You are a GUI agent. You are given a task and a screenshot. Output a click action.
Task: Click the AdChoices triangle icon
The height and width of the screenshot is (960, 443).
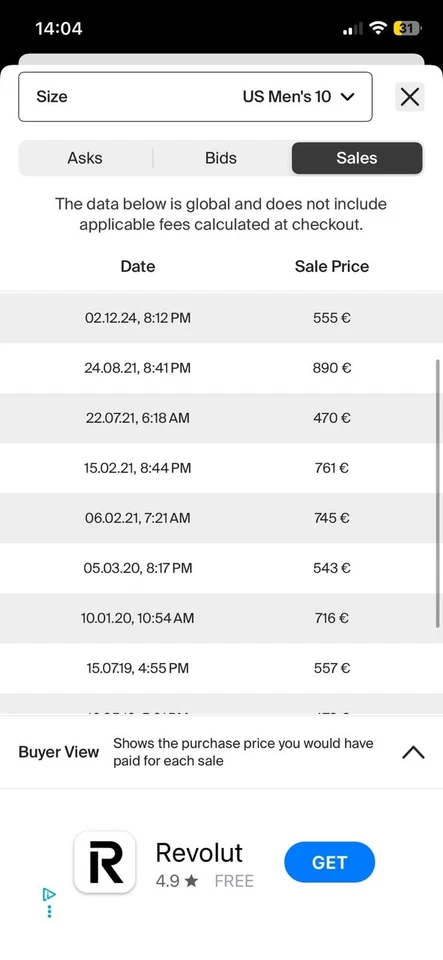click(x=49, y=895)
